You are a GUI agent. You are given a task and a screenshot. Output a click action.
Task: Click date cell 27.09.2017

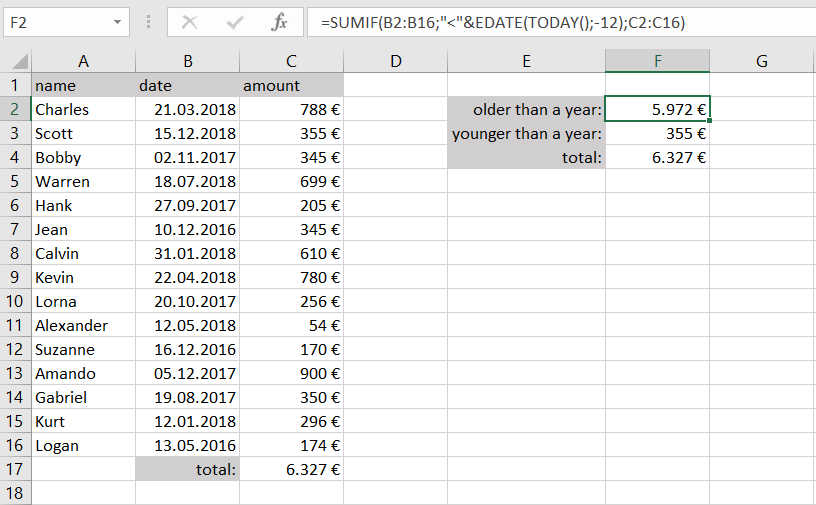pos(187,205)
